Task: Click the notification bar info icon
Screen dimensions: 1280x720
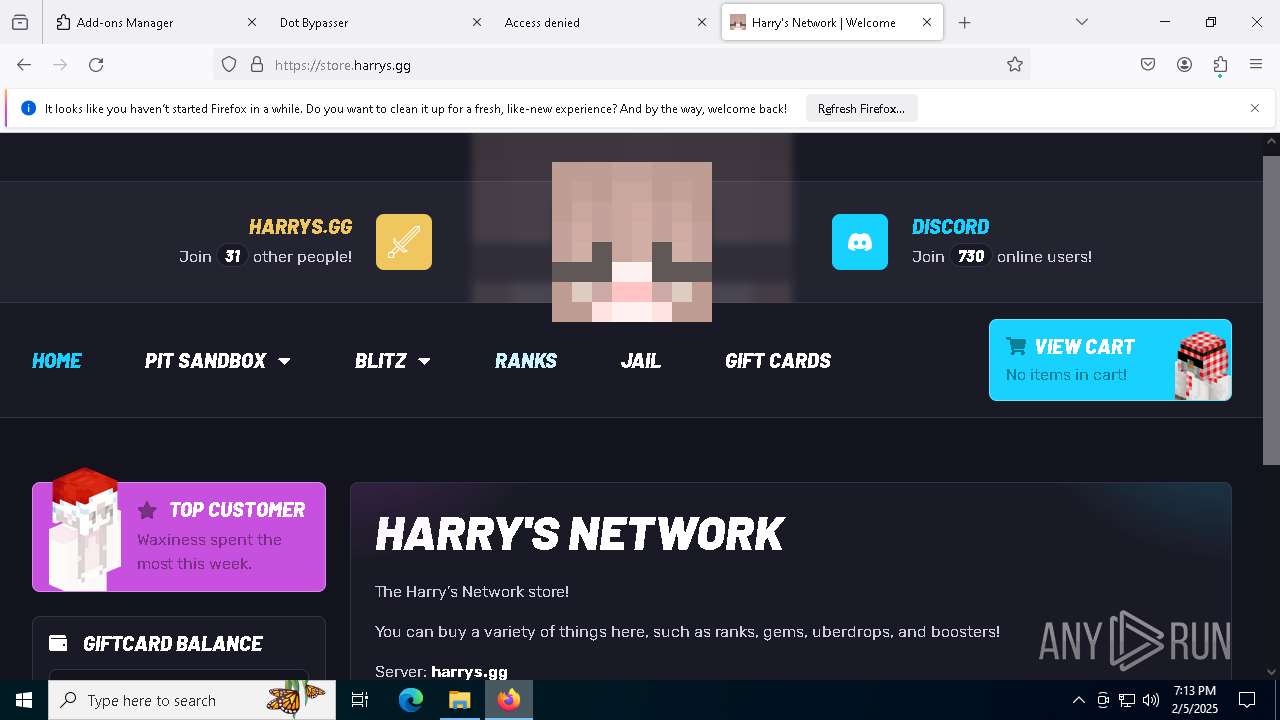Action: 28,108
